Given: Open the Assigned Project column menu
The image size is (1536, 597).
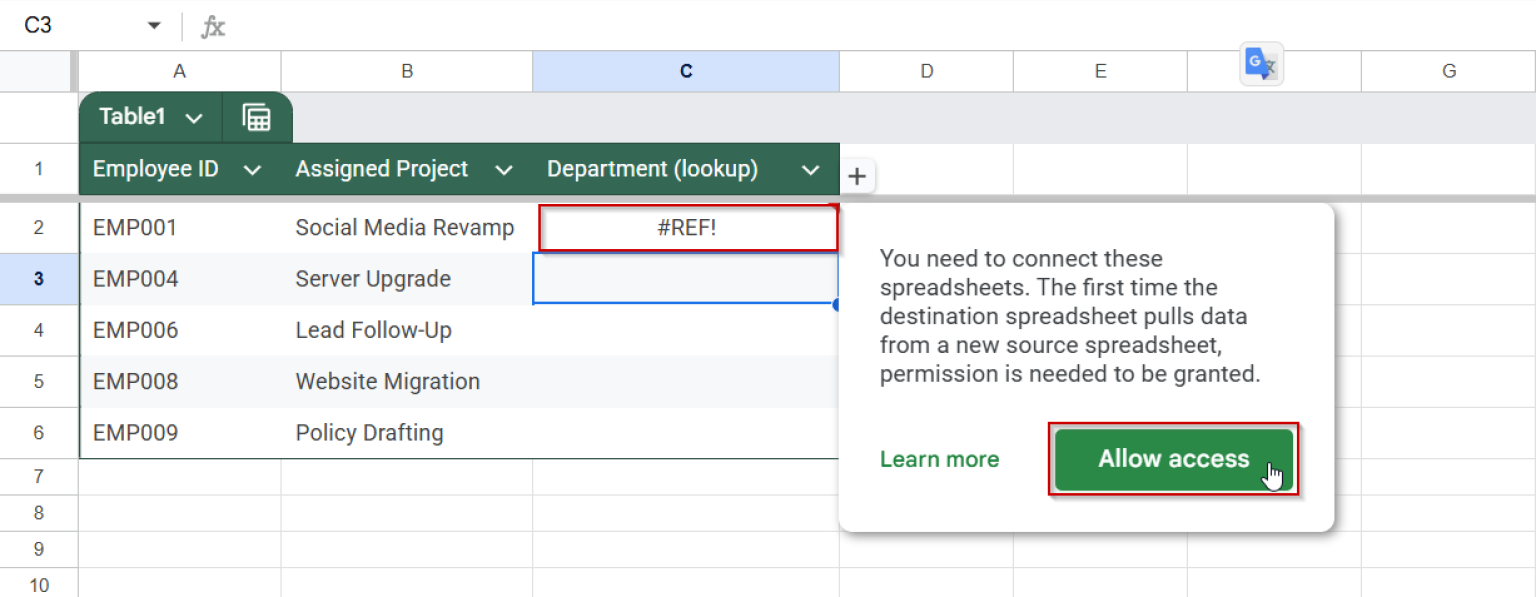Looking at the screenshot, I should pyautogui.click(x=505, y=169).
